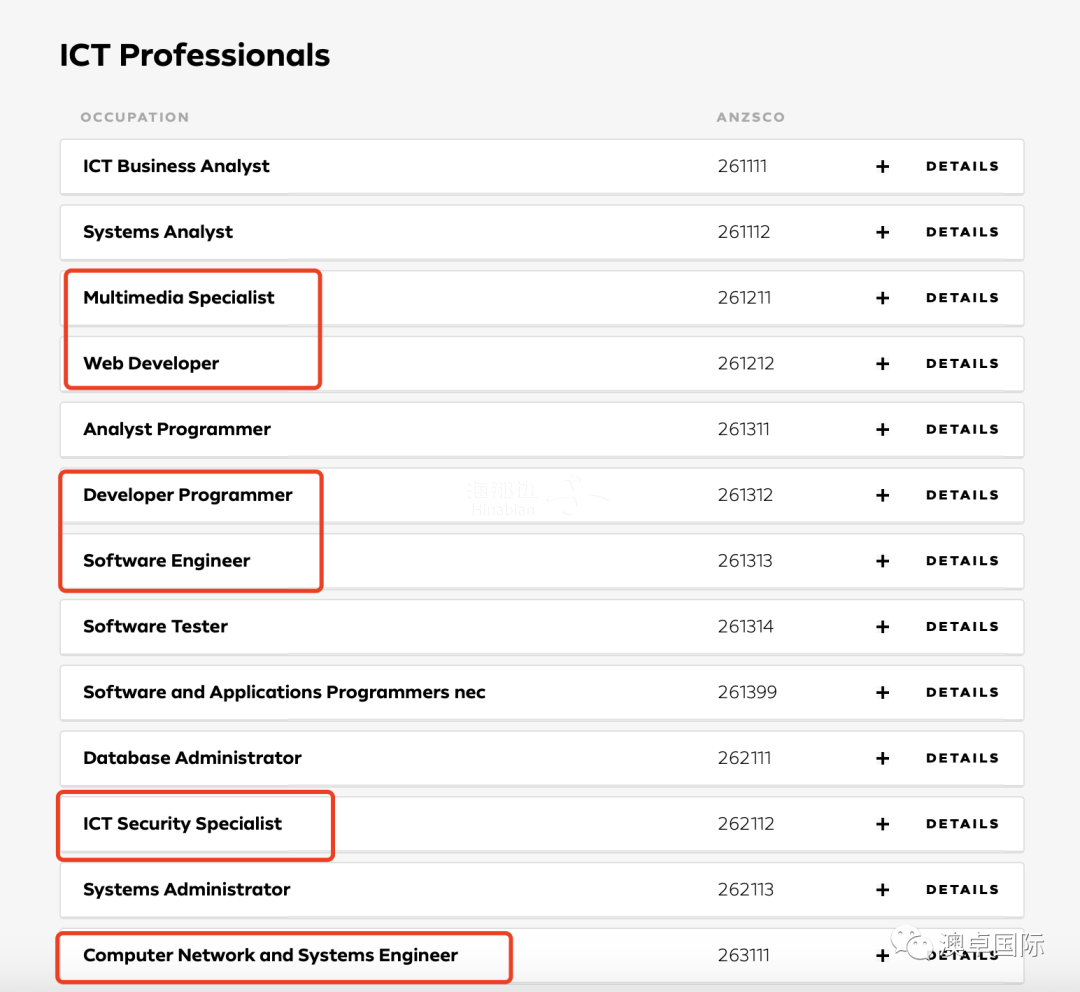Expand Developer Programmer plus icon

(x=882, y=495)
